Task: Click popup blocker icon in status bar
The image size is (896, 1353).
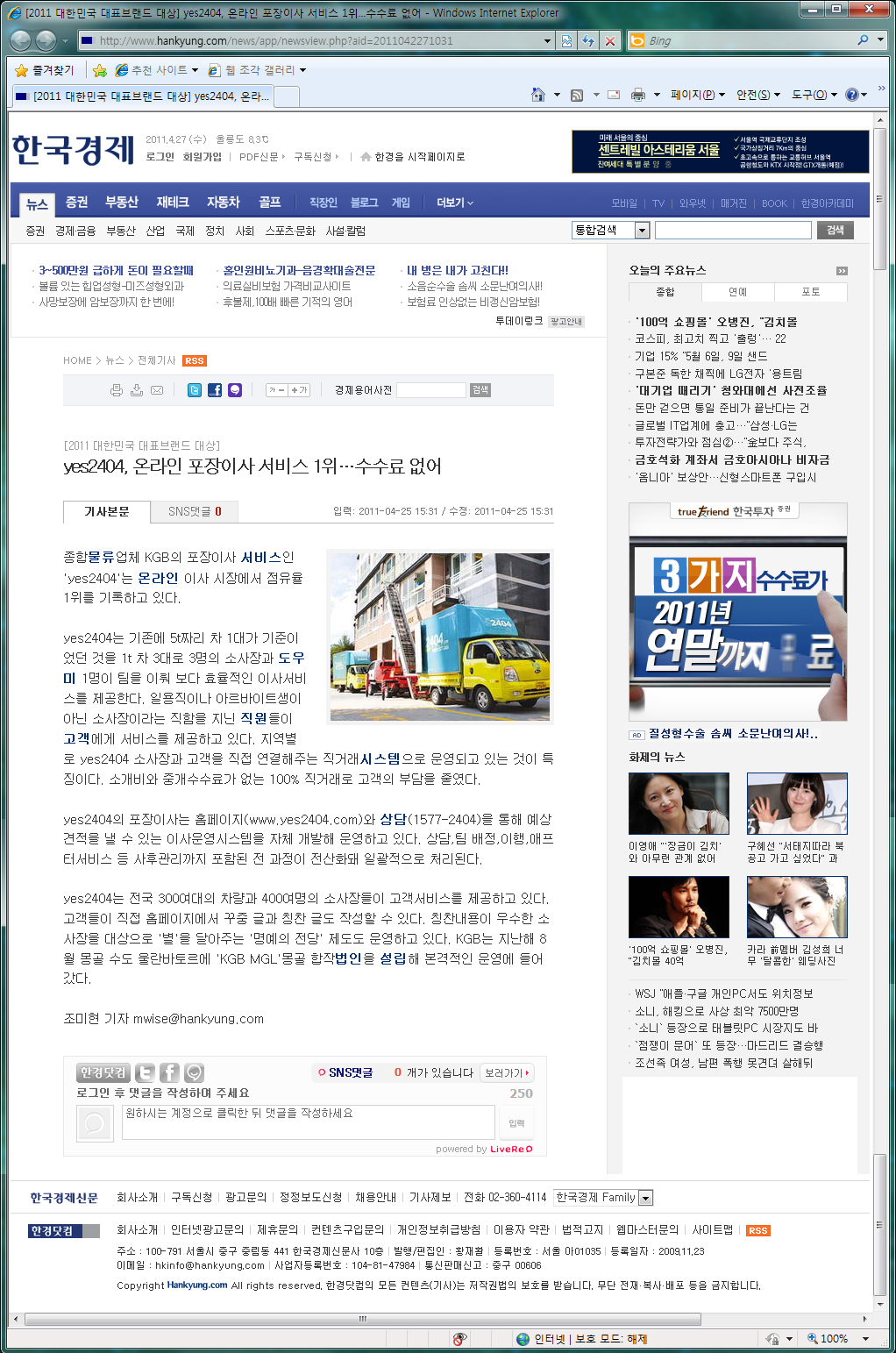Action: click(x=459, y=1339)
